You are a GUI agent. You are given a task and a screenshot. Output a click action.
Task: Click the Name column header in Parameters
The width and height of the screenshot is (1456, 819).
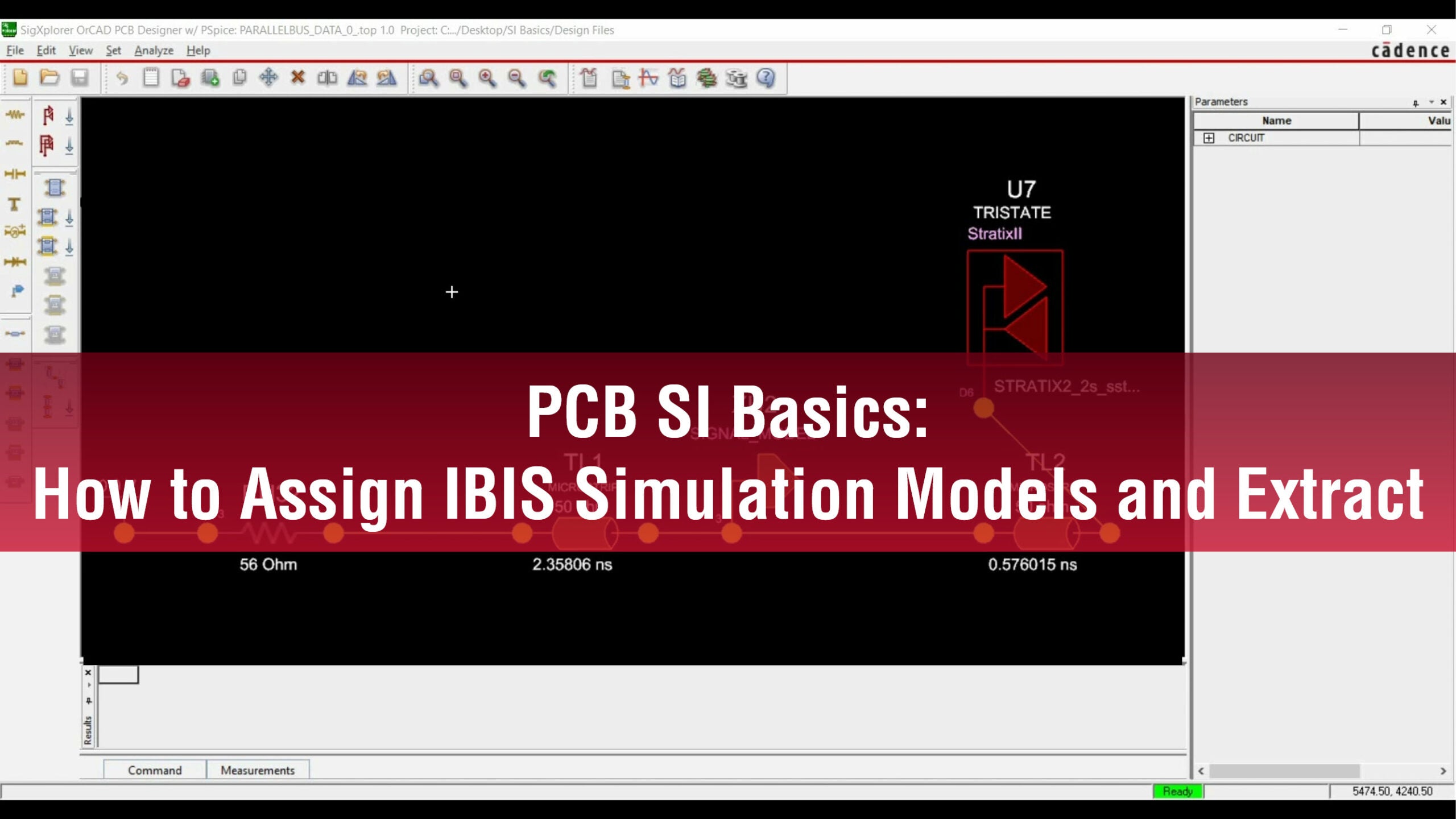[x=1276, y=121]
